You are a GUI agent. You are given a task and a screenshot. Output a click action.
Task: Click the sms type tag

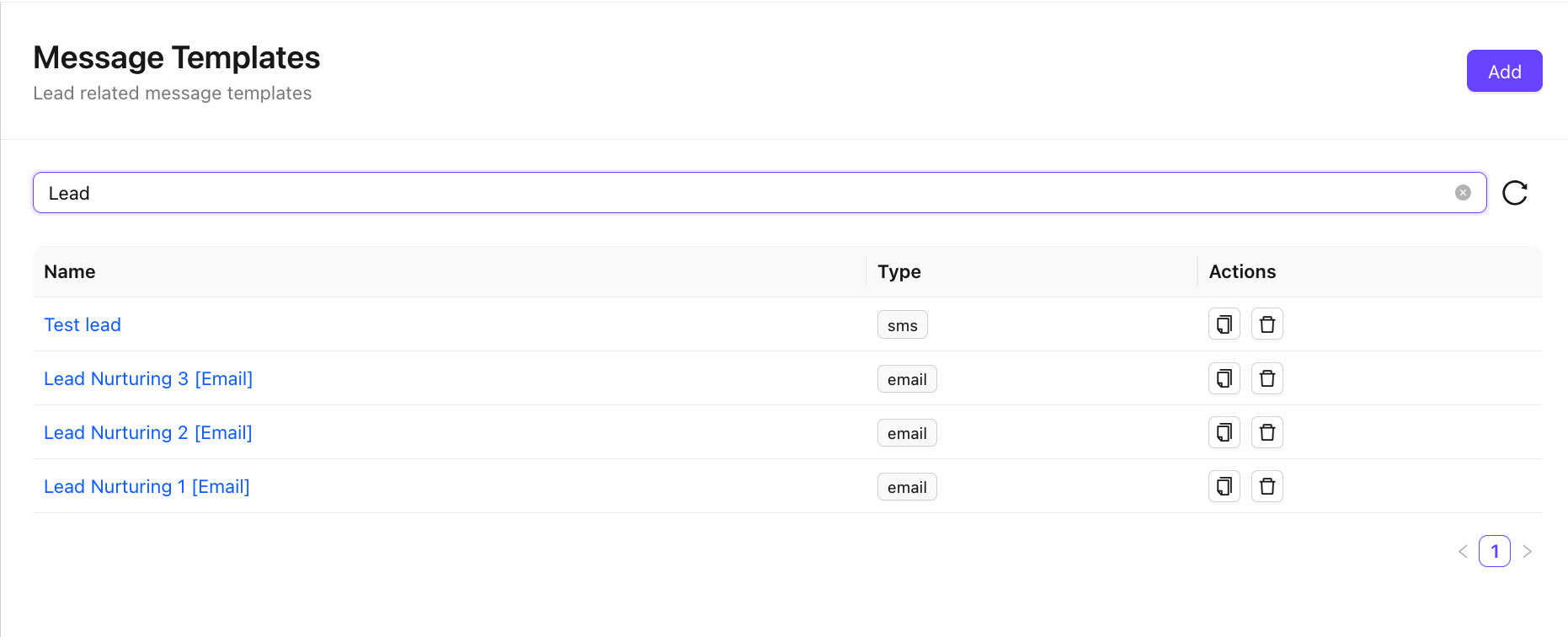point(902,325)
